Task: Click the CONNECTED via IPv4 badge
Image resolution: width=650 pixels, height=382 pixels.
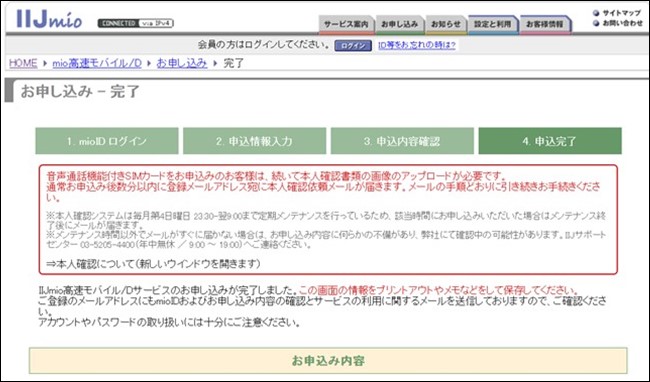Action: click(x=136, y=23)
